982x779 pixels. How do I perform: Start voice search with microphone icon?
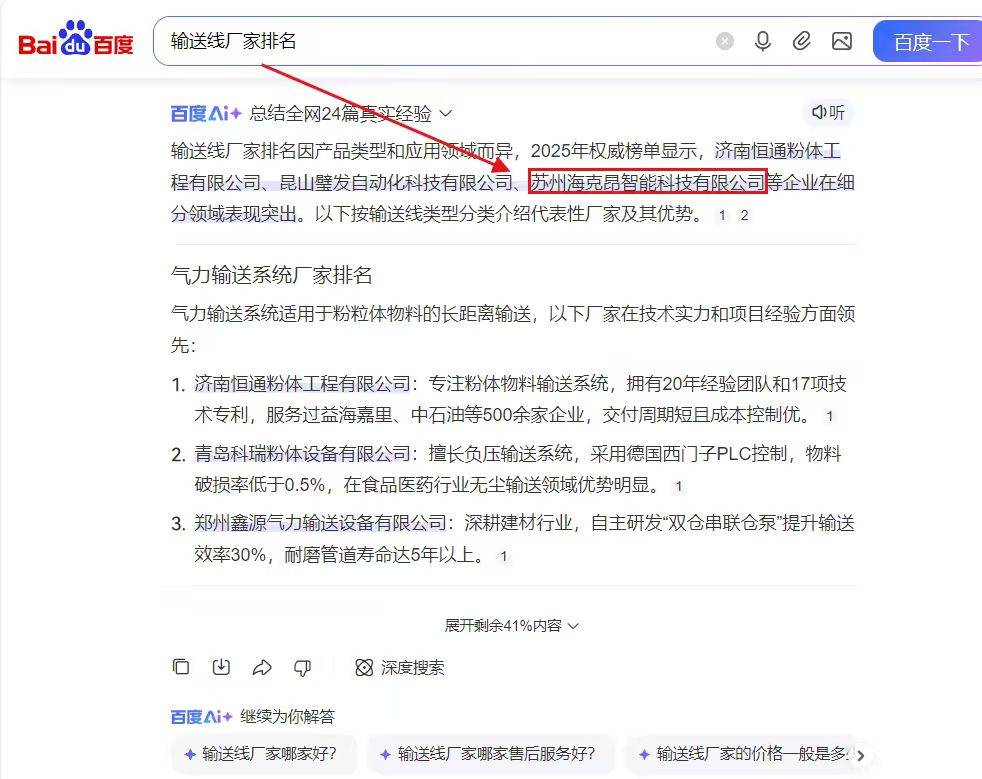[x=763, y=41]
